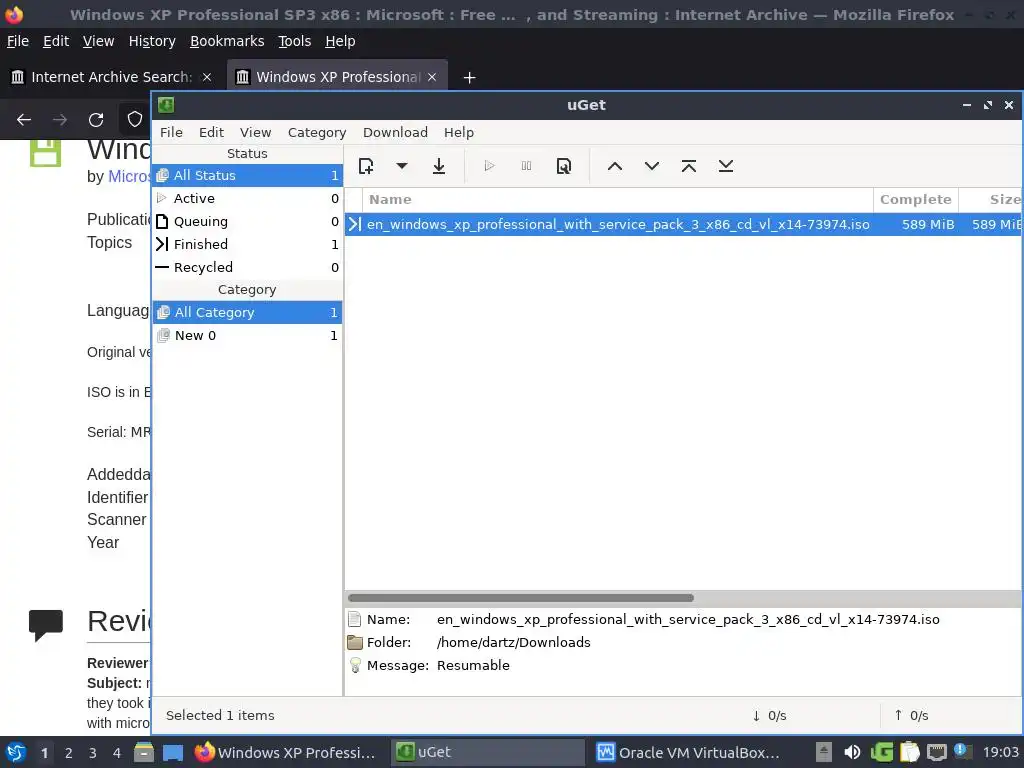Viewport: 1024px width, 768px height.
Task: Click the Firefox reload button
Action: pos(96,120)
